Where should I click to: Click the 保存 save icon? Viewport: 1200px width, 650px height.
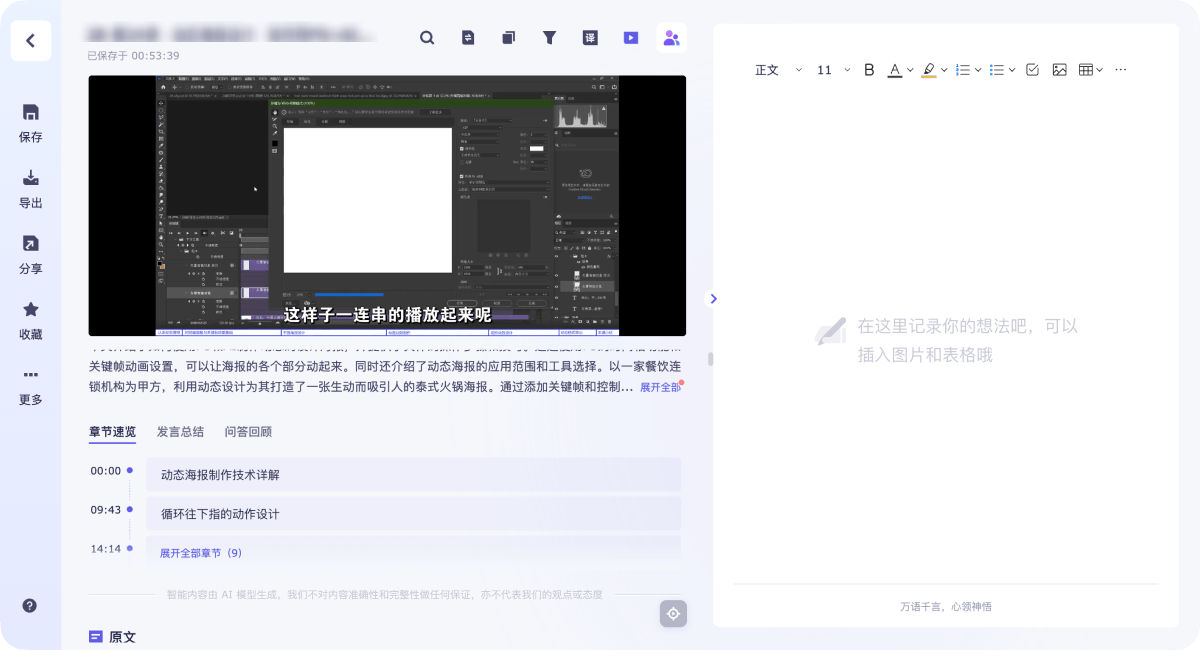pyautogui.click(x=31, y=112)
